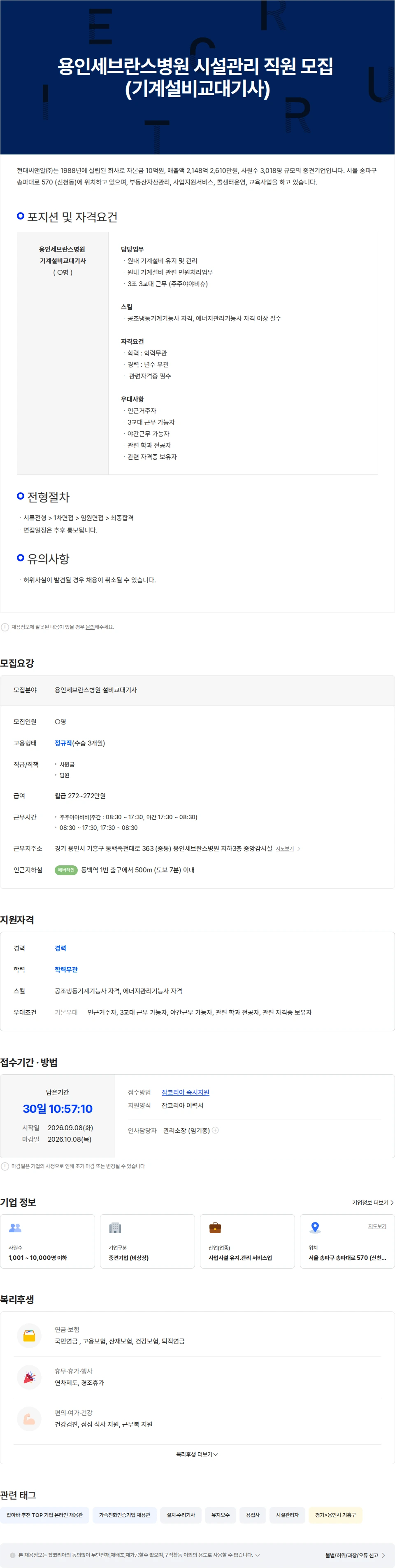Open 지도보기 next to the work address

coord(284,848)
